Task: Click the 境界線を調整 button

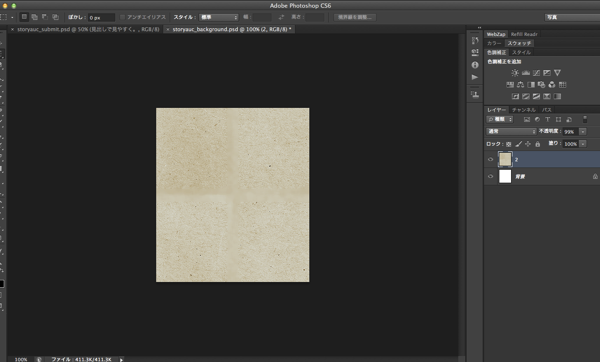Action: pos(355,17)
